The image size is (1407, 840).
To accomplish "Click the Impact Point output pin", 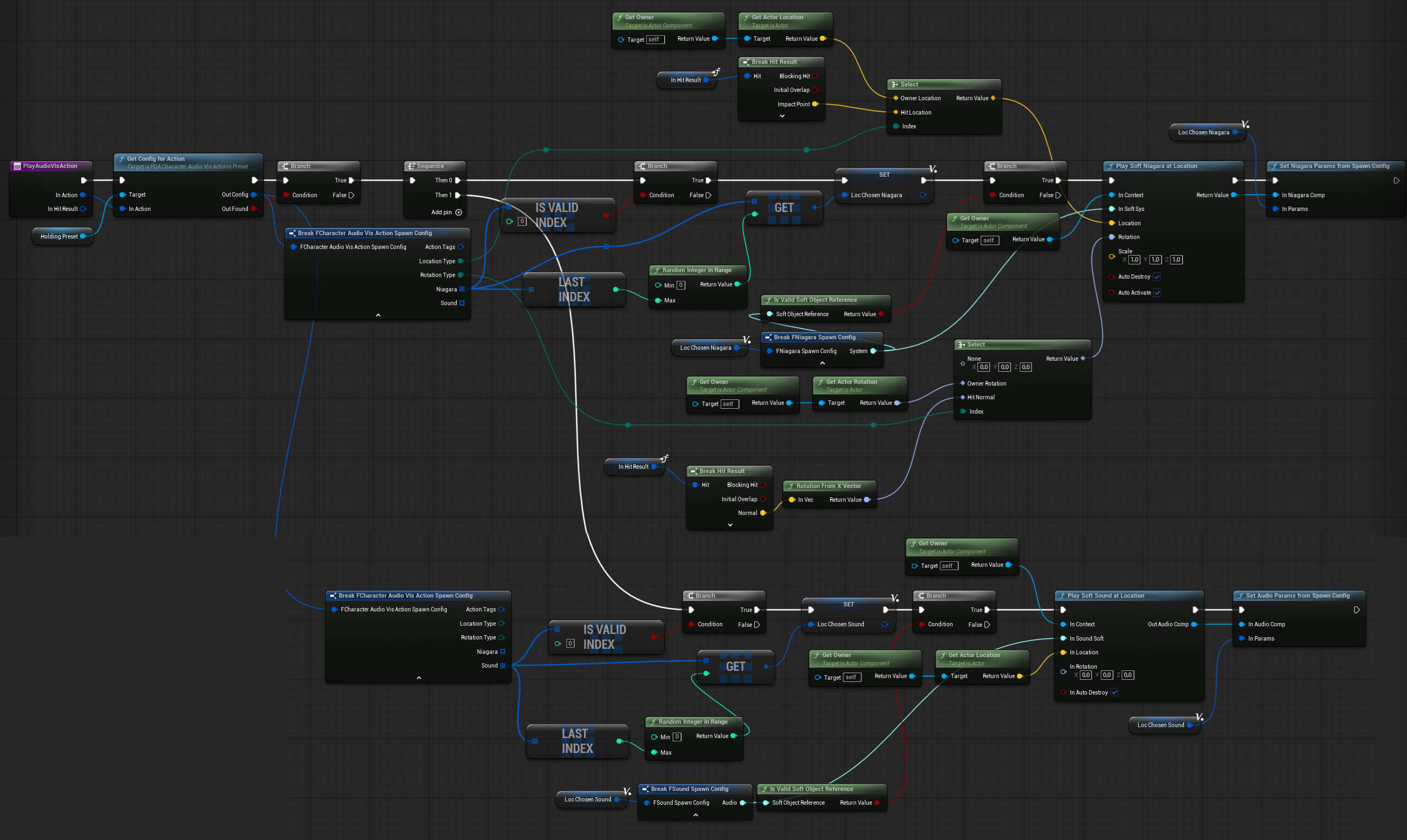I will point(815,104).
